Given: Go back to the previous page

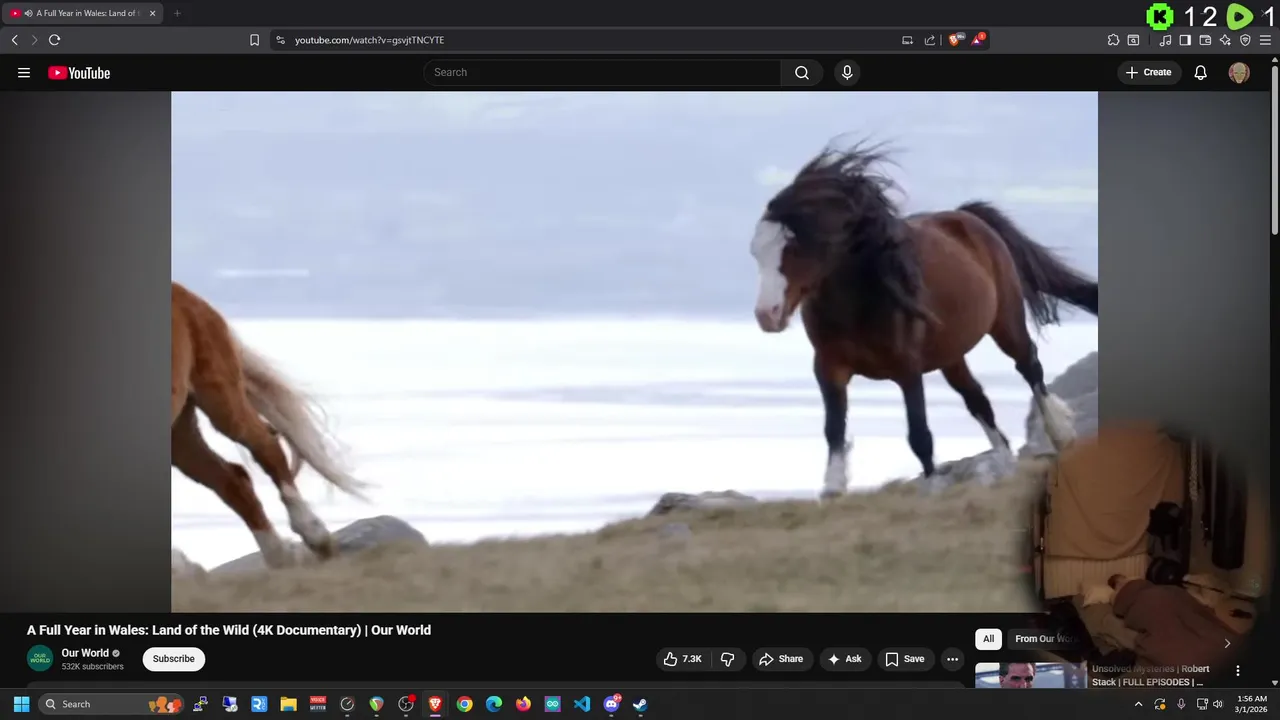Looking at the screenshot, I should tap(14, 40).
